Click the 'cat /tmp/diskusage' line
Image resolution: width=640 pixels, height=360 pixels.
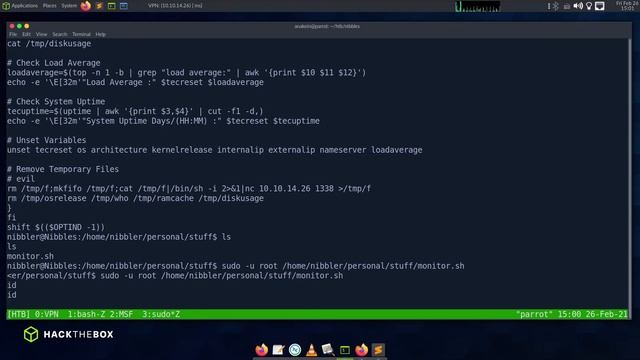[49, 44]
